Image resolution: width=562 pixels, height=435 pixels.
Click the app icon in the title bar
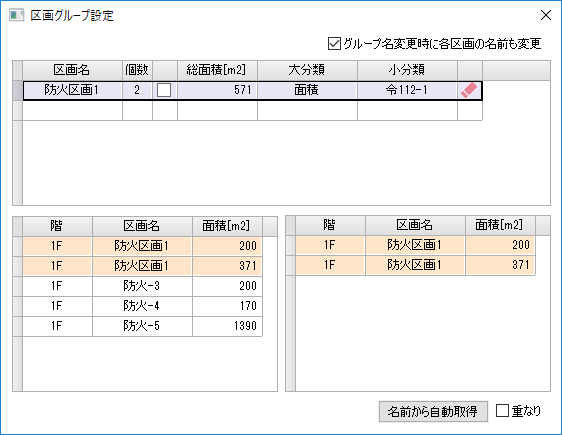16,15
